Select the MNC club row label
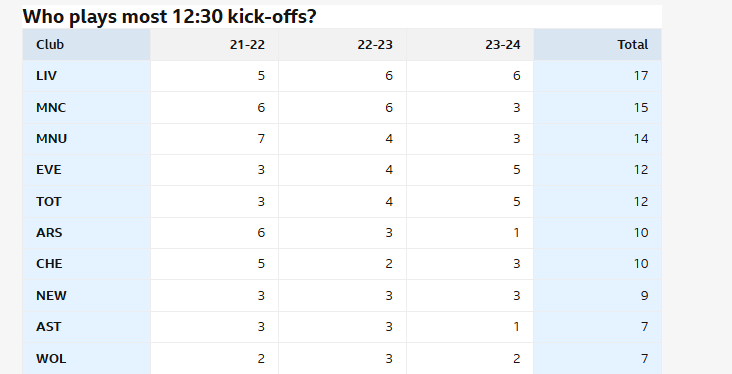This screenshot has height=374, width=732. click(x=86, y=107)
